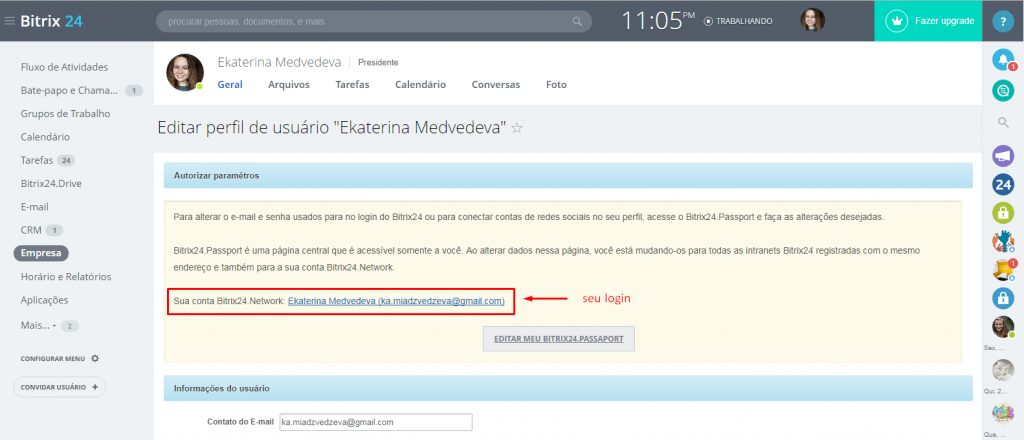
Task: Open chat with gray avatar marked Qui
Action: coord(1003,370)
